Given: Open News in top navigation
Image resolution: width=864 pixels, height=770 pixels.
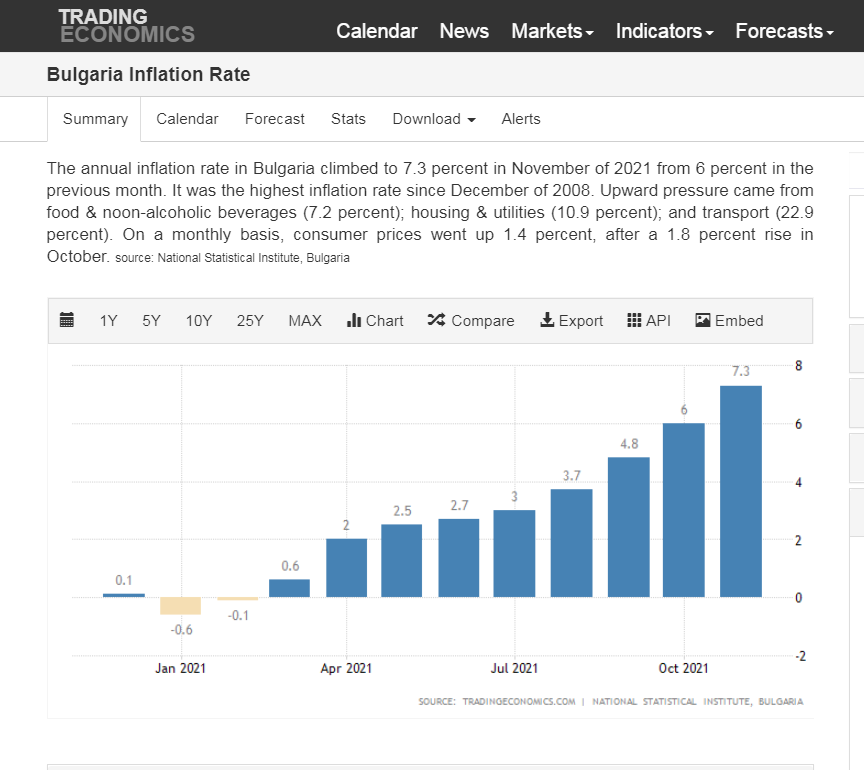Looking at the screenshot, I should (464, 31).
